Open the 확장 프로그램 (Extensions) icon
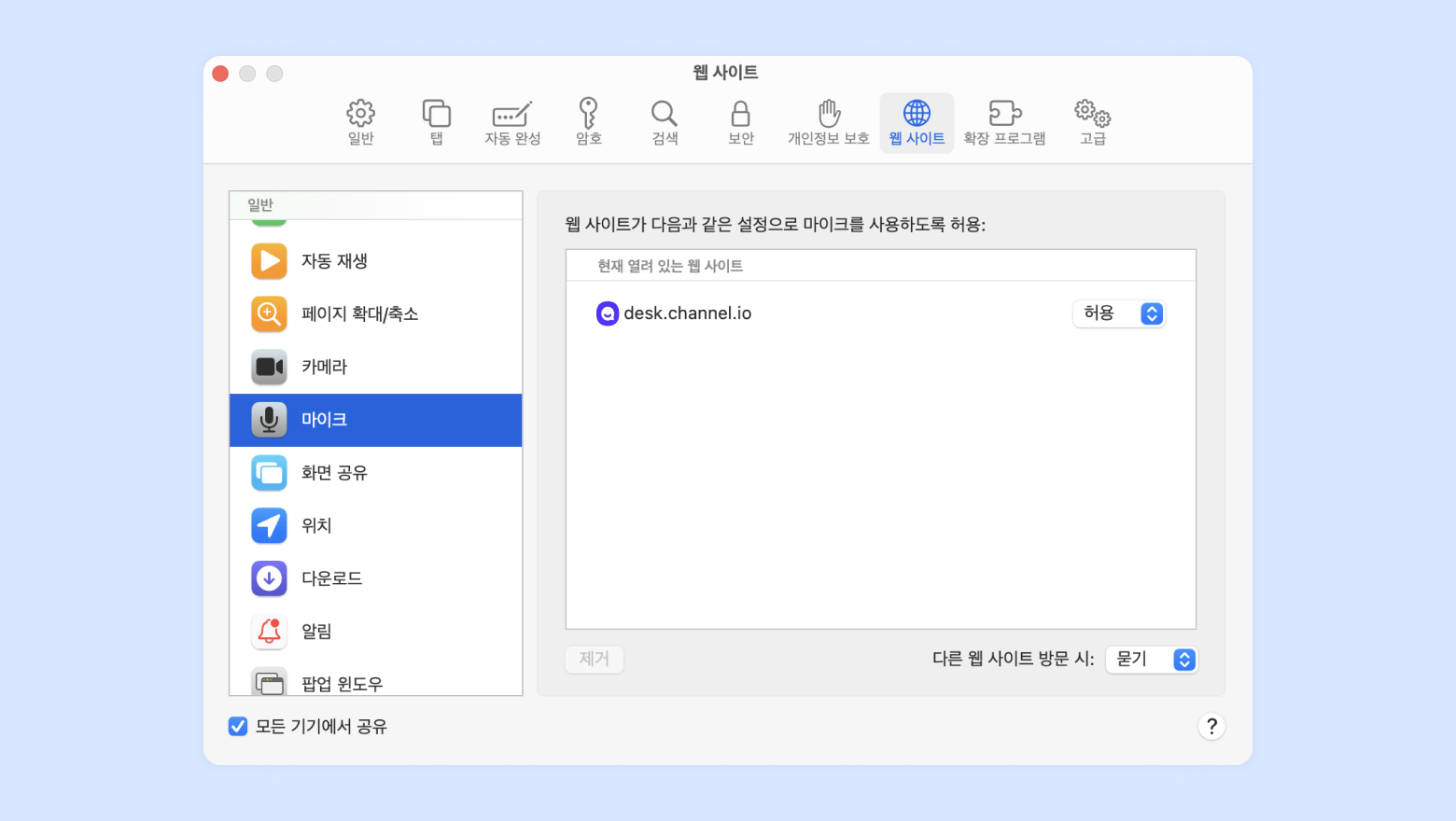 point(1004,122)
